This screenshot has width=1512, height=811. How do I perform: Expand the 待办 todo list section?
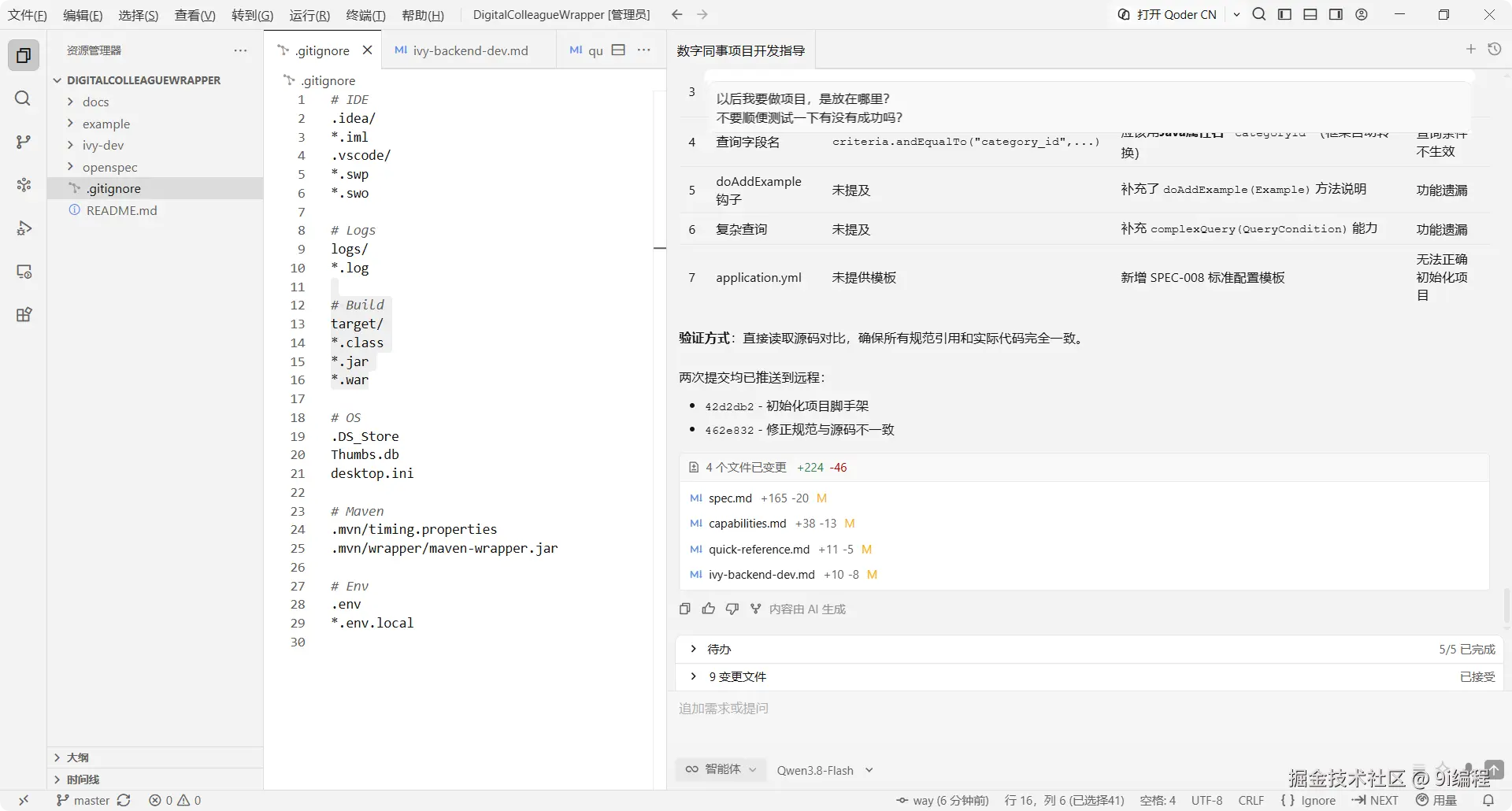tap(1090, 650)
